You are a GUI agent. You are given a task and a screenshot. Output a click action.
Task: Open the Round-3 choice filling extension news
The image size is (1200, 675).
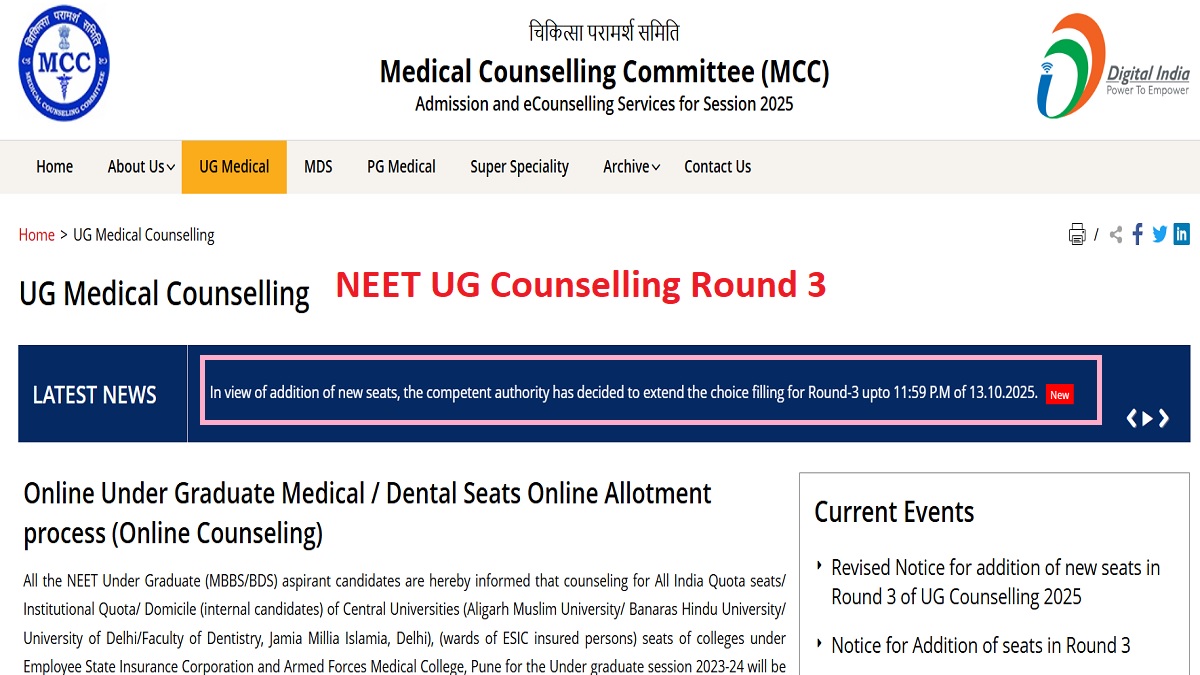coord(623,393)
